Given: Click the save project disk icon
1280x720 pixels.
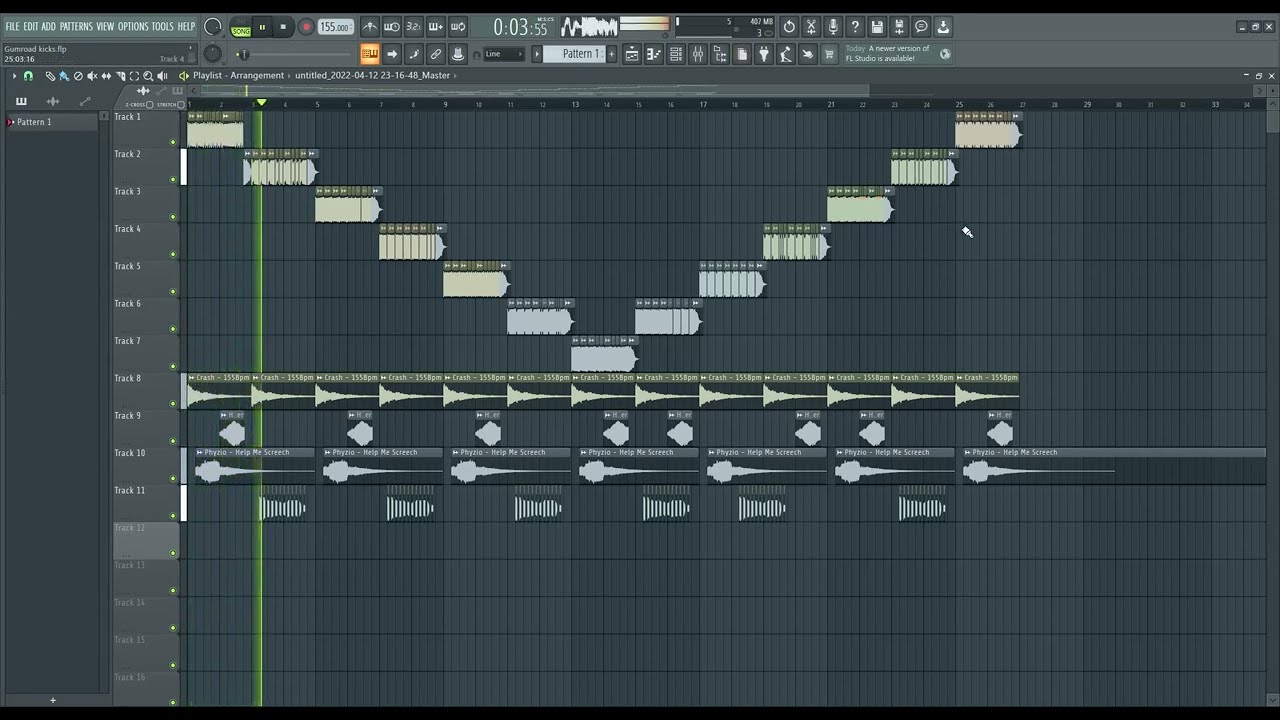Looking at the screenshot, I should (x=877, y=27).
